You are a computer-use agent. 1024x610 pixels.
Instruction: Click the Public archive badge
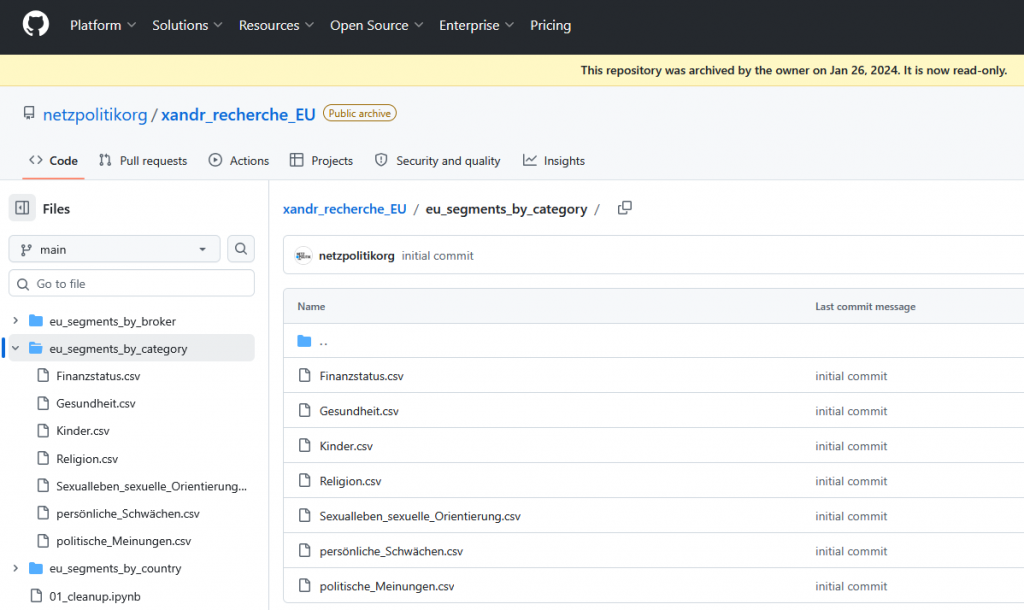(359, 114)
